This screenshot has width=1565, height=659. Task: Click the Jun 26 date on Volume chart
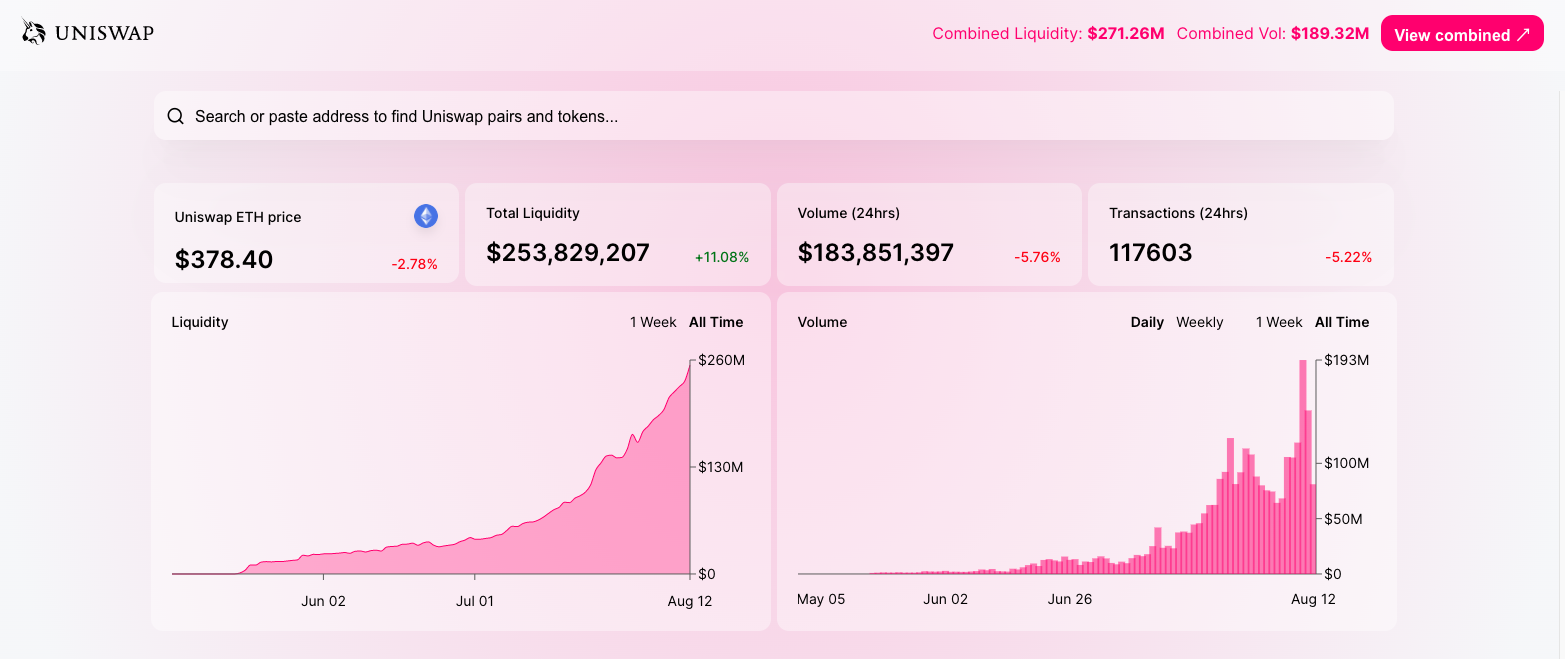coord(1070,599)
